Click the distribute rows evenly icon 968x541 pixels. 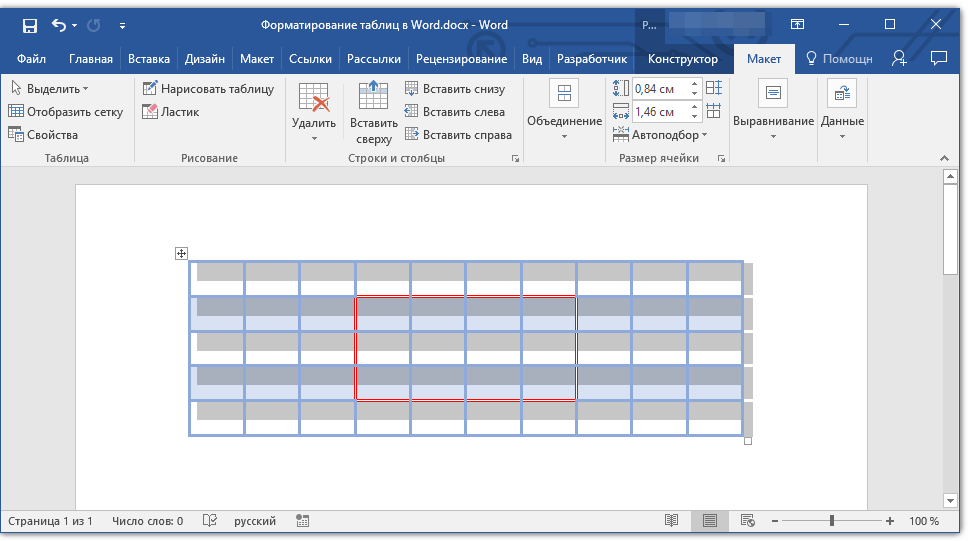[x=713, y=89]
